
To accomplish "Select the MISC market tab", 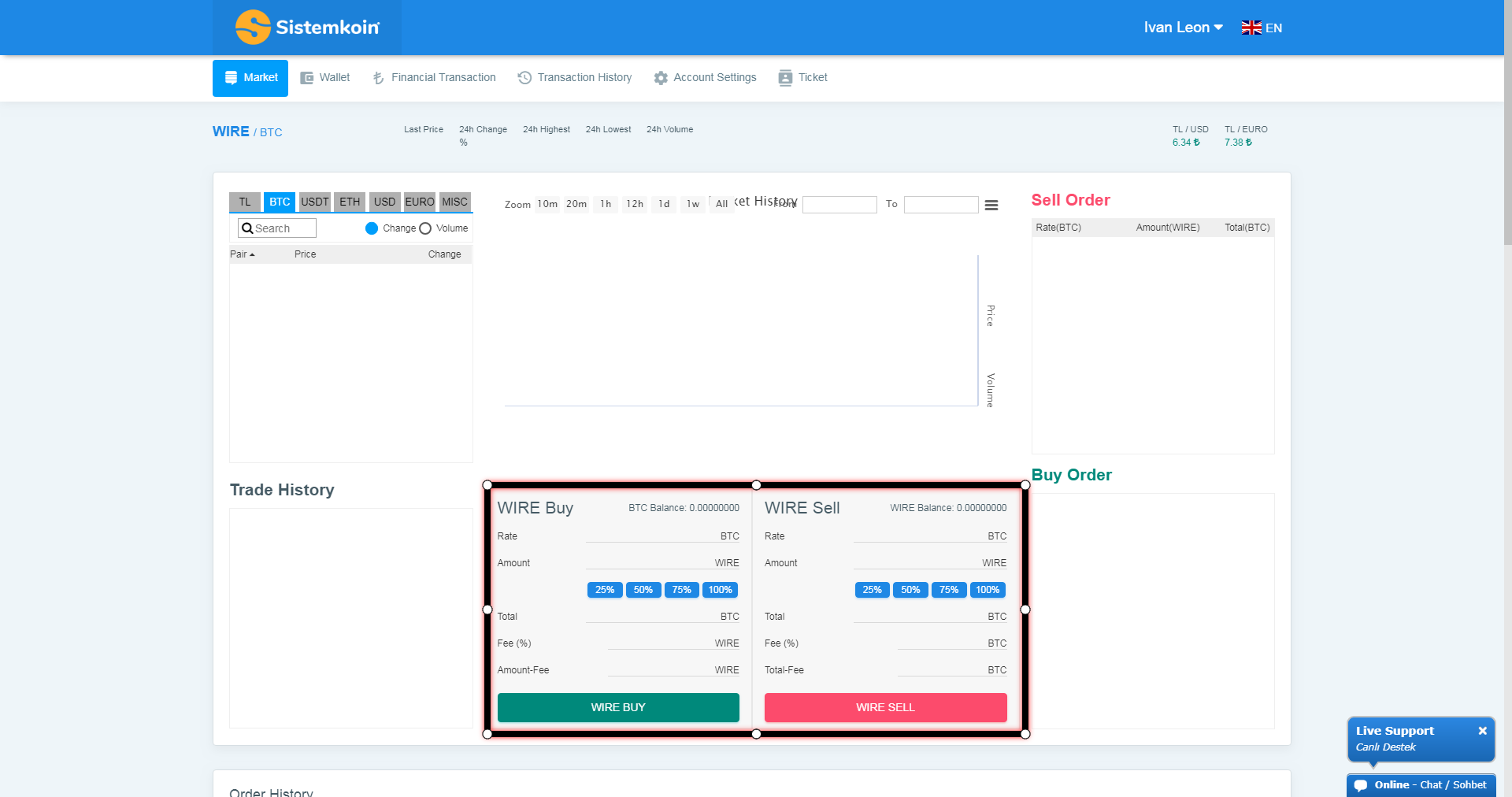I will pos(455,202).
